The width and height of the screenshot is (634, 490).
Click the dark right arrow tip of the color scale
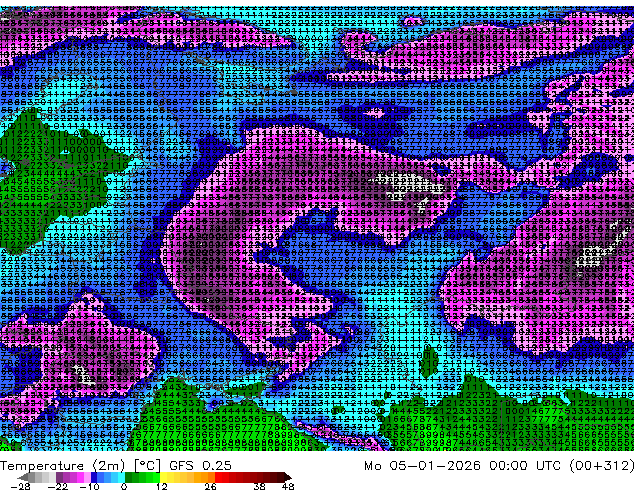pyautogui.click(x=288, y=477)
